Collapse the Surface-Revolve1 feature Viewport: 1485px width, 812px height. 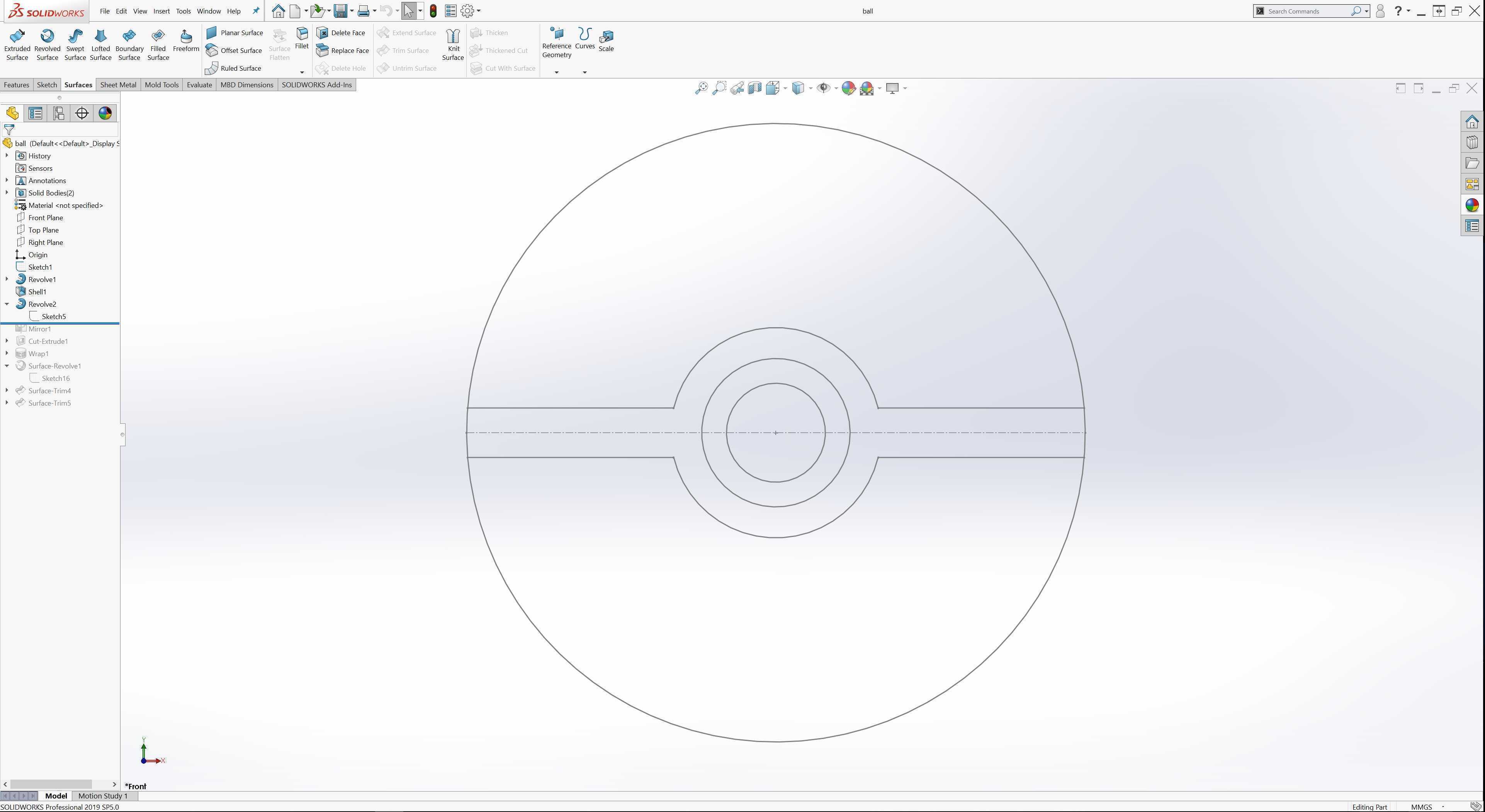pos(7,365)
